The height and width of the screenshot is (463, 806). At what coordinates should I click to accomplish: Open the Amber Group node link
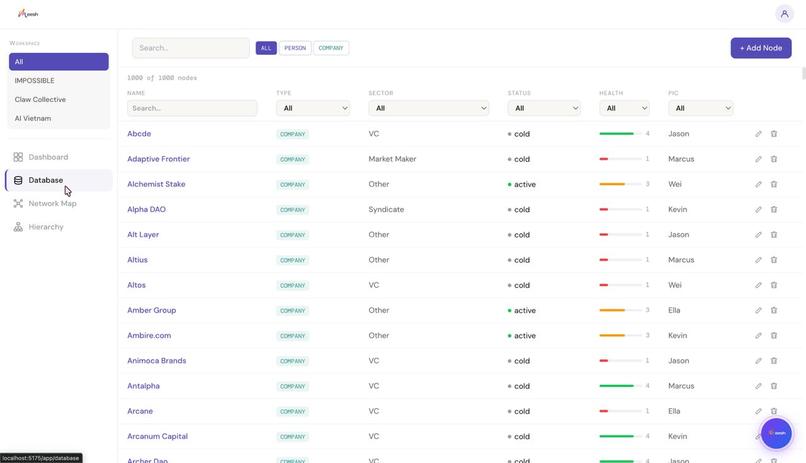point(152,310)
